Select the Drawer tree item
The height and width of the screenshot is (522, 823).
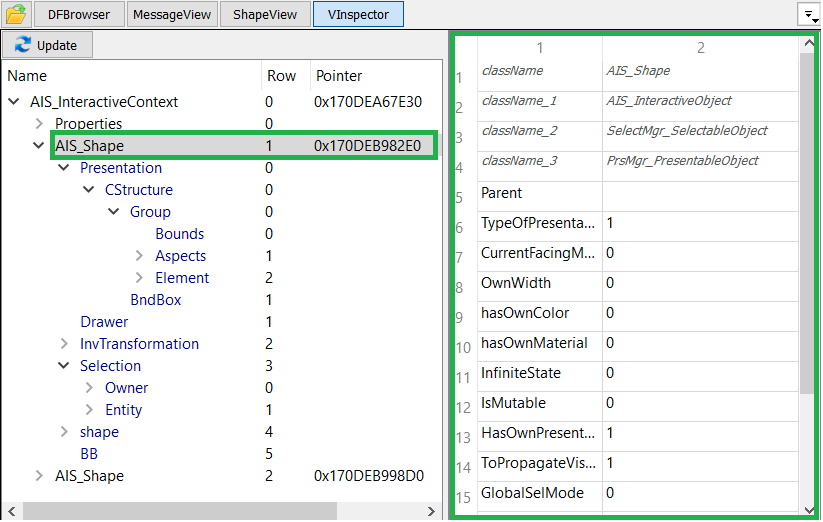[104, 322]
